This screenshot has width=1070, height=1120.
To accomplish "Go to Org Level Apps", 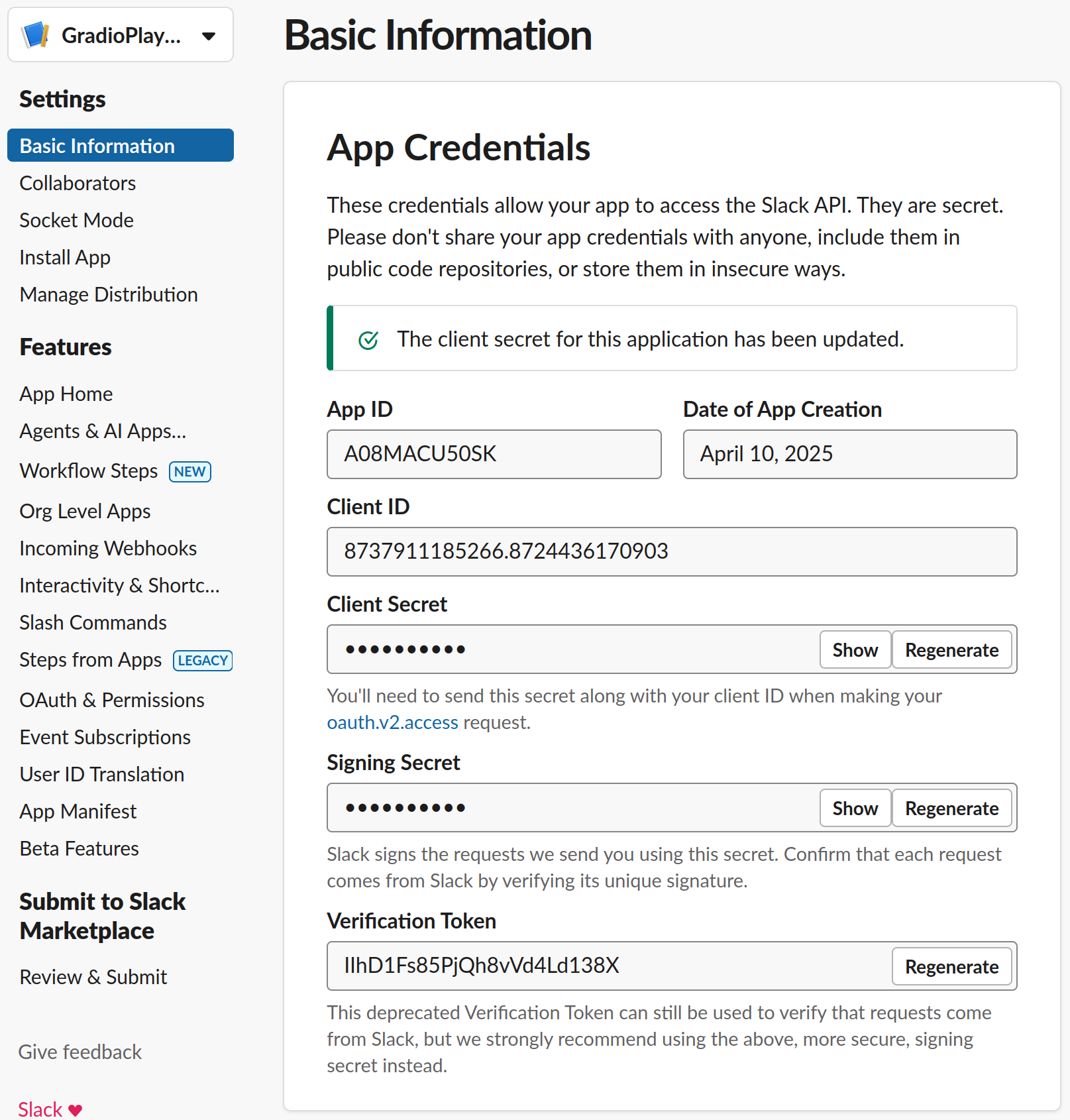I will tap(85, 511).
